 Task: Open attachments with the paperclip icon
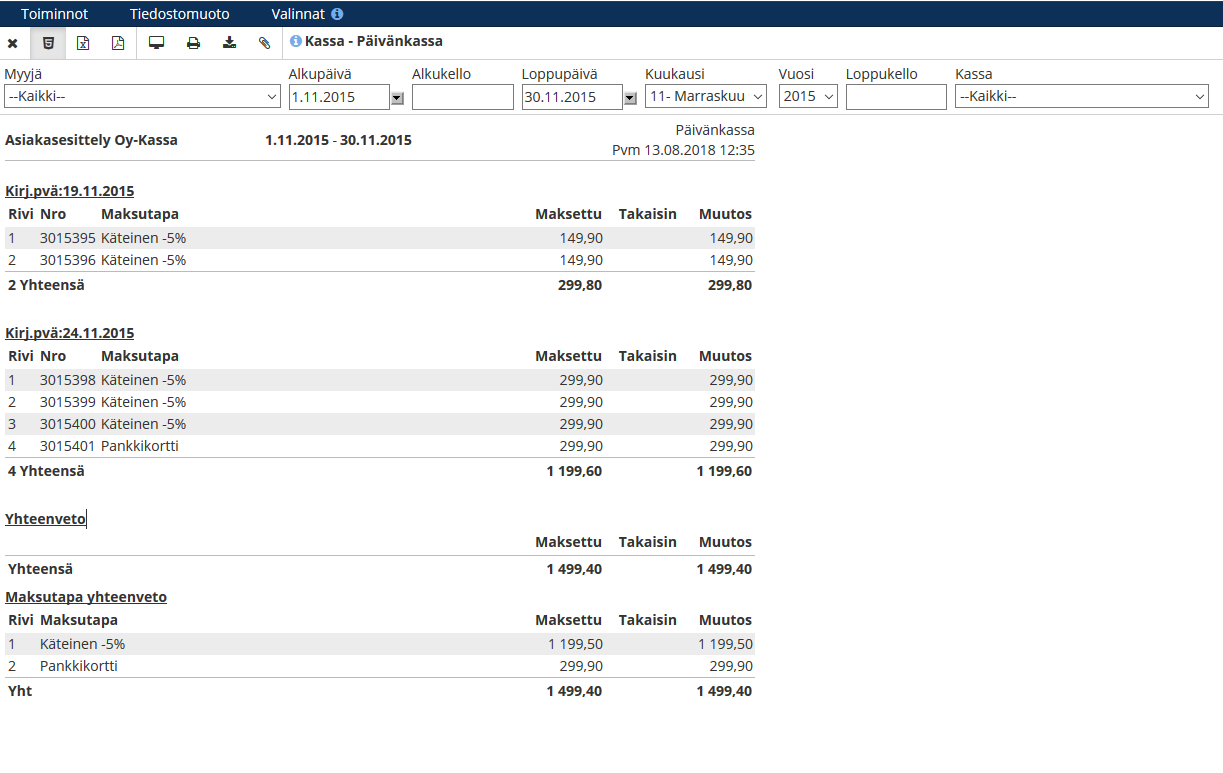[x=264, y=43]
